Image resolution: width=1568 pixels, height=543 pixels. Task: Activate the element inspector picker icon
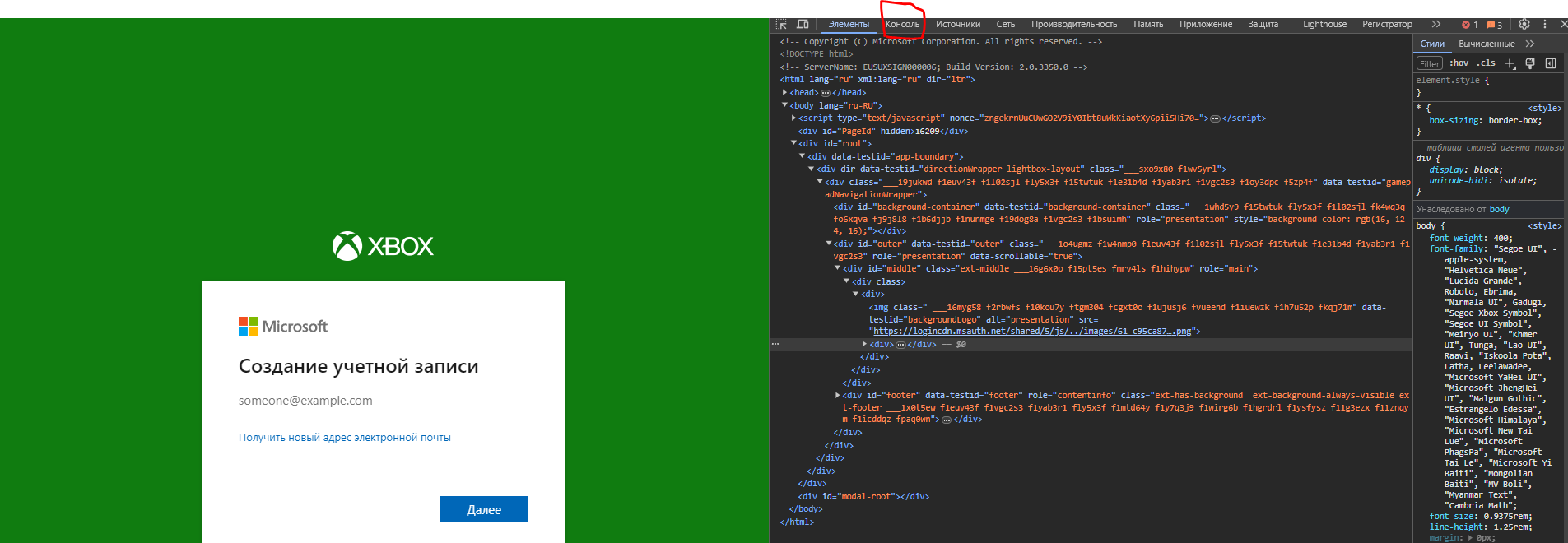(x=781, y=25)
